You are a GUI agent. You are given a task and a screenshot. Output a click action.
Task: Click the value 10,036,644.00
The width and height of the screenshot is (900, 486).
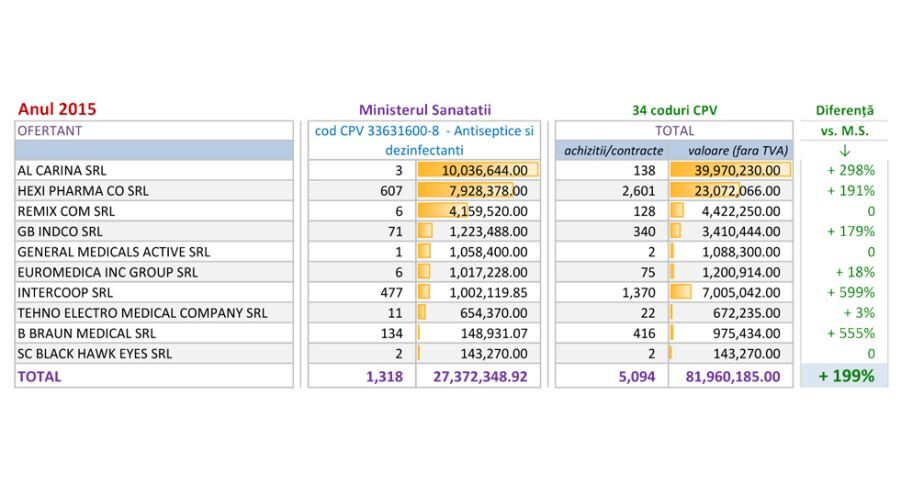pos(484,170)
